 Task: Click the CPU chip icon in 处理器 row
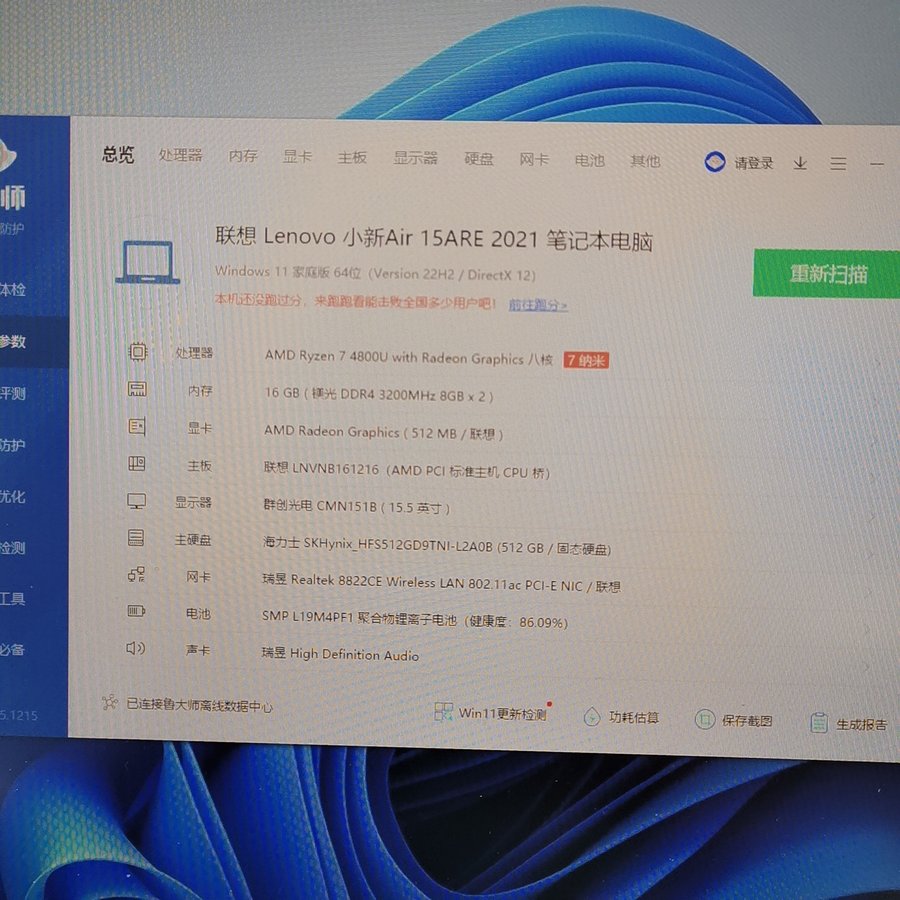(138, 351)
